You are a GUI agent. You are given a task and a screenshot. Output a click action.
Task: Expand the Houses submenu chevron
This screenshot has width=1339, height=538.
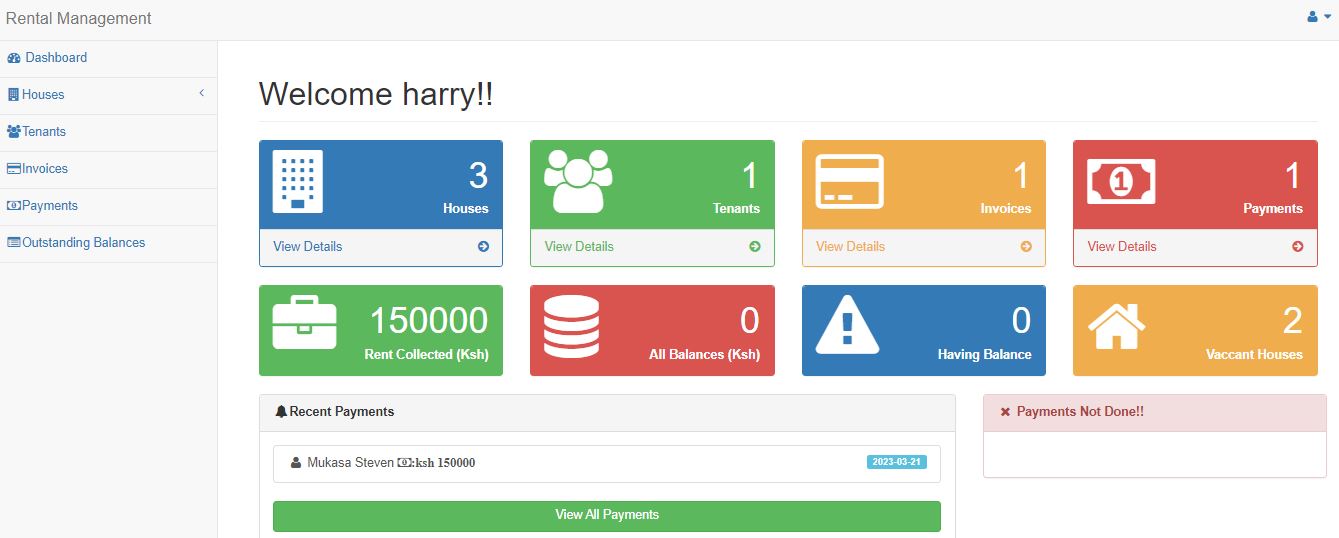coord(201,93)
